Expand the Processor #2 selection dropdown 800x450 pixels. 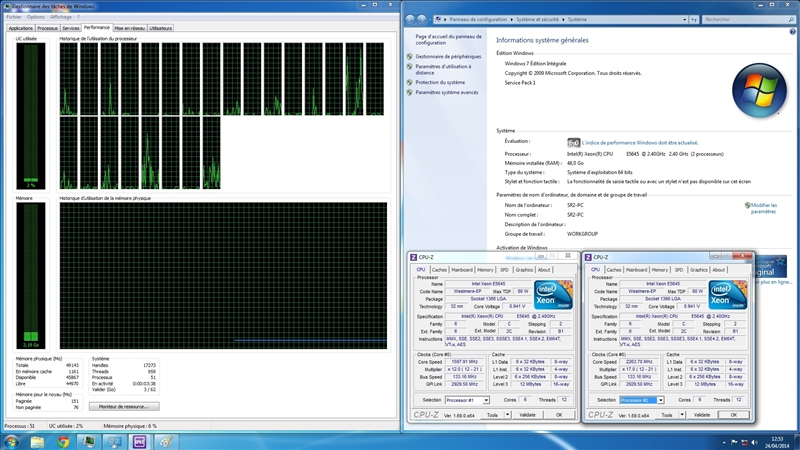(660, 400)
